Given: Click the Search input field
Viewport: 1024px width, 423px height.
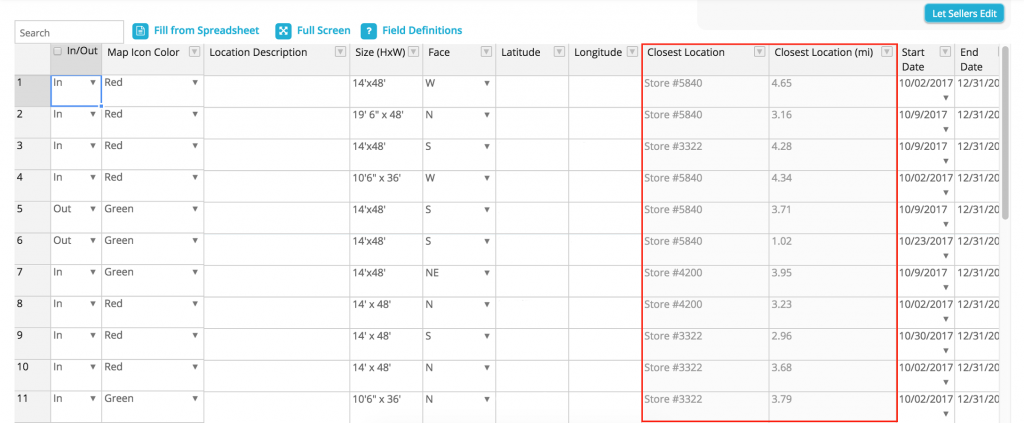Looking at the screenshot, I should point(69,33).
